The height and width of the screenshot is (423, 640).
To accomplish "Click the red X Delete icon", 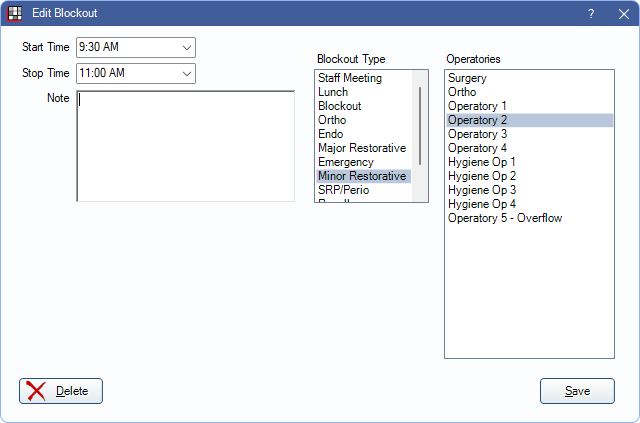I will coord(37,391).
